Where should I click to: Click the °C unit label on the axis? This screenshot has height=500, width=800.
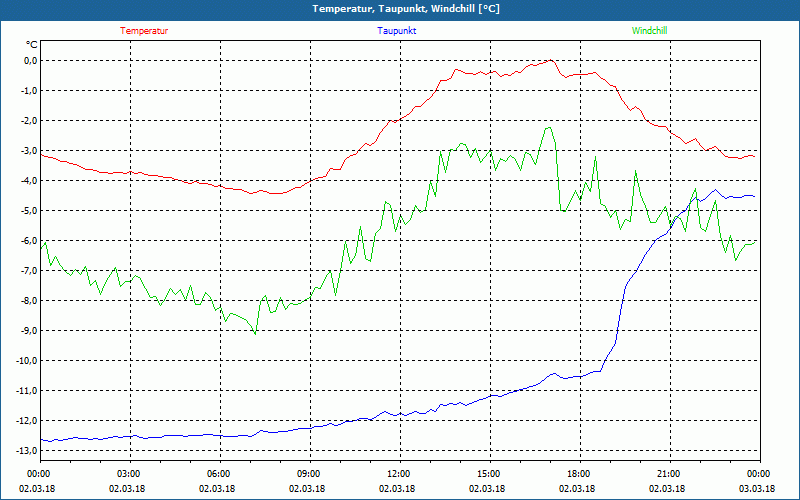(x=32, y=45)
